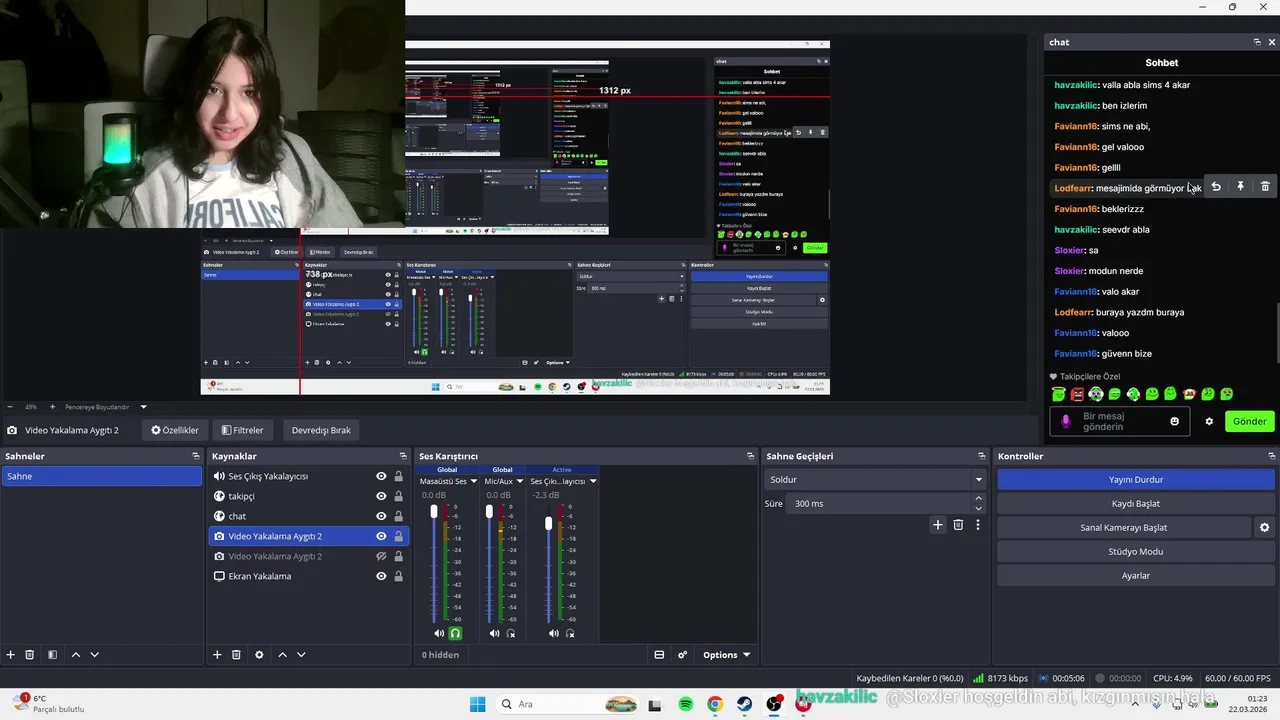Click Sanal Kamerayı Başlat button
The height and width of the screenshot is (720, 1280).
(1124, 527)
